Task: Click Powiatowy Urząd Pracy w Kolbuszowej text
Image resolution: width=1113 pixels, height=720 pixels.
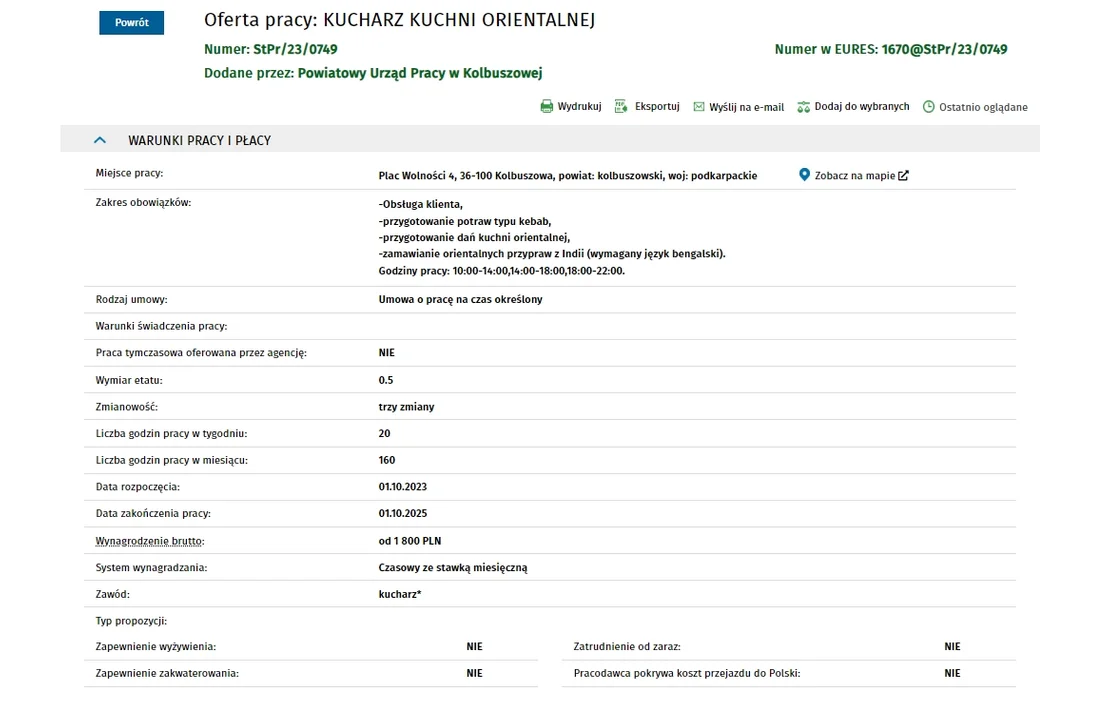Action: point(420,73)
